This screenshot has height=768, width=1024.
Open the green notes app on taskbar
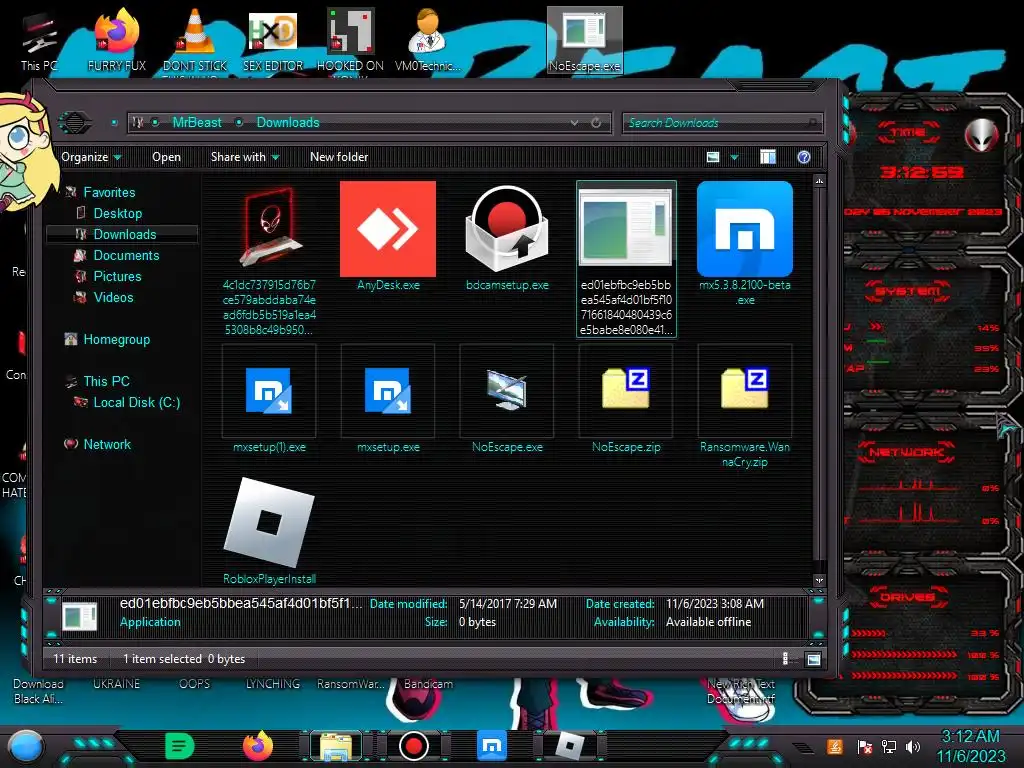[x=179, y=746]
